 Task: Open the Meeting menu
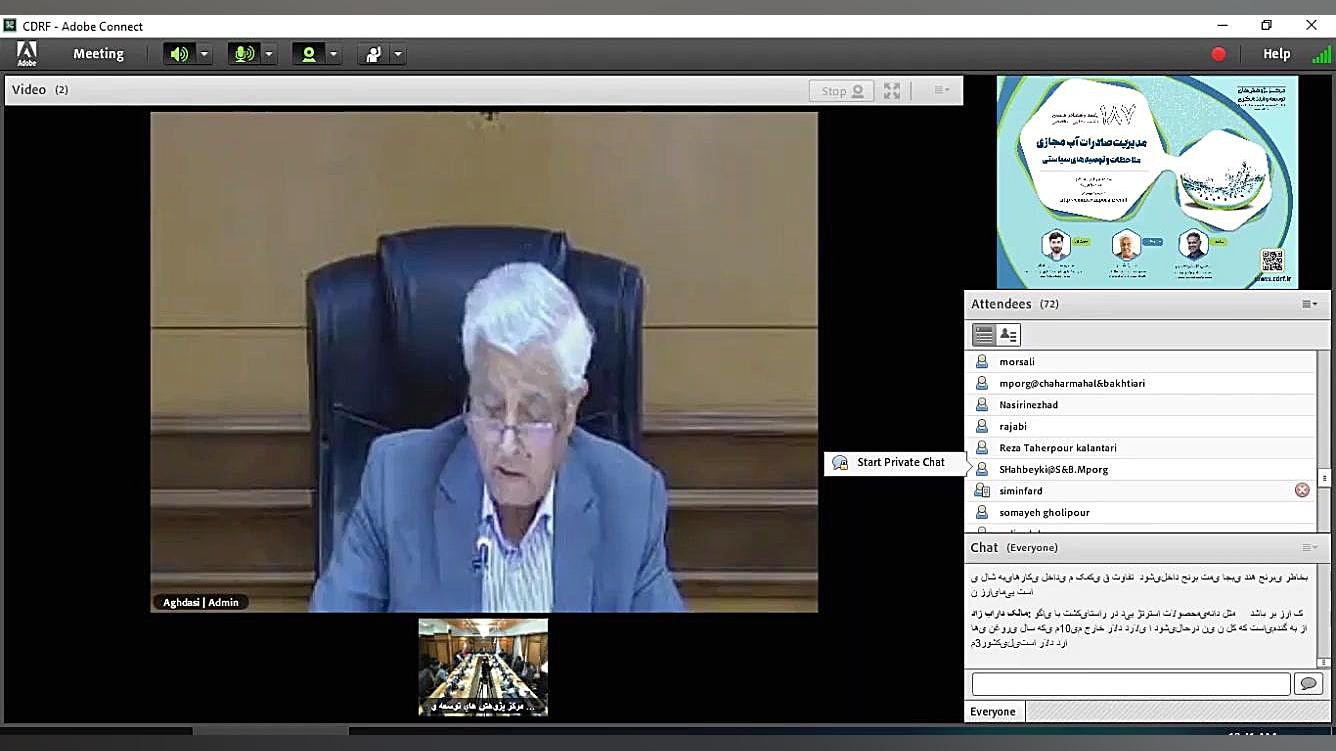pos(98,54)
